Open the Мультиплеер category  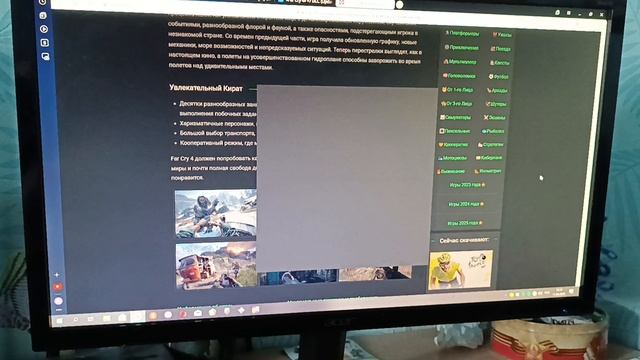pyautogui.click(x=460, y=62)
